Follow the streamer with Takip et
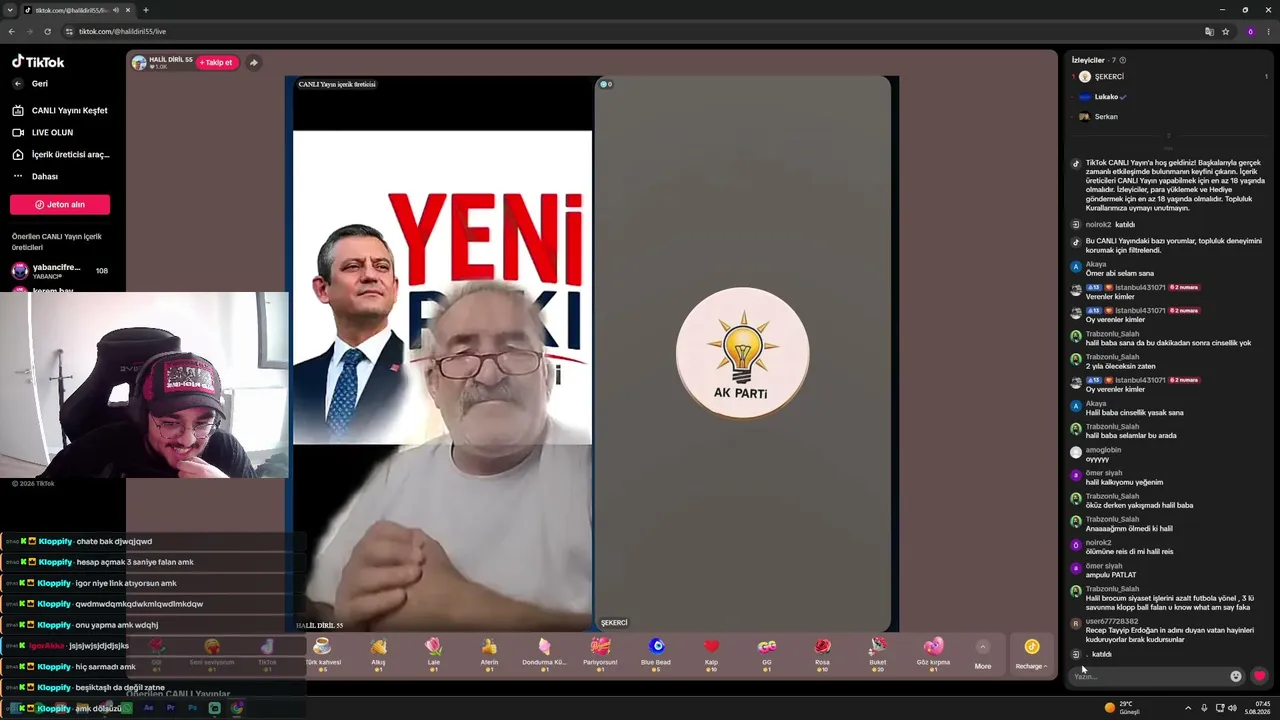 click(217, 62)
